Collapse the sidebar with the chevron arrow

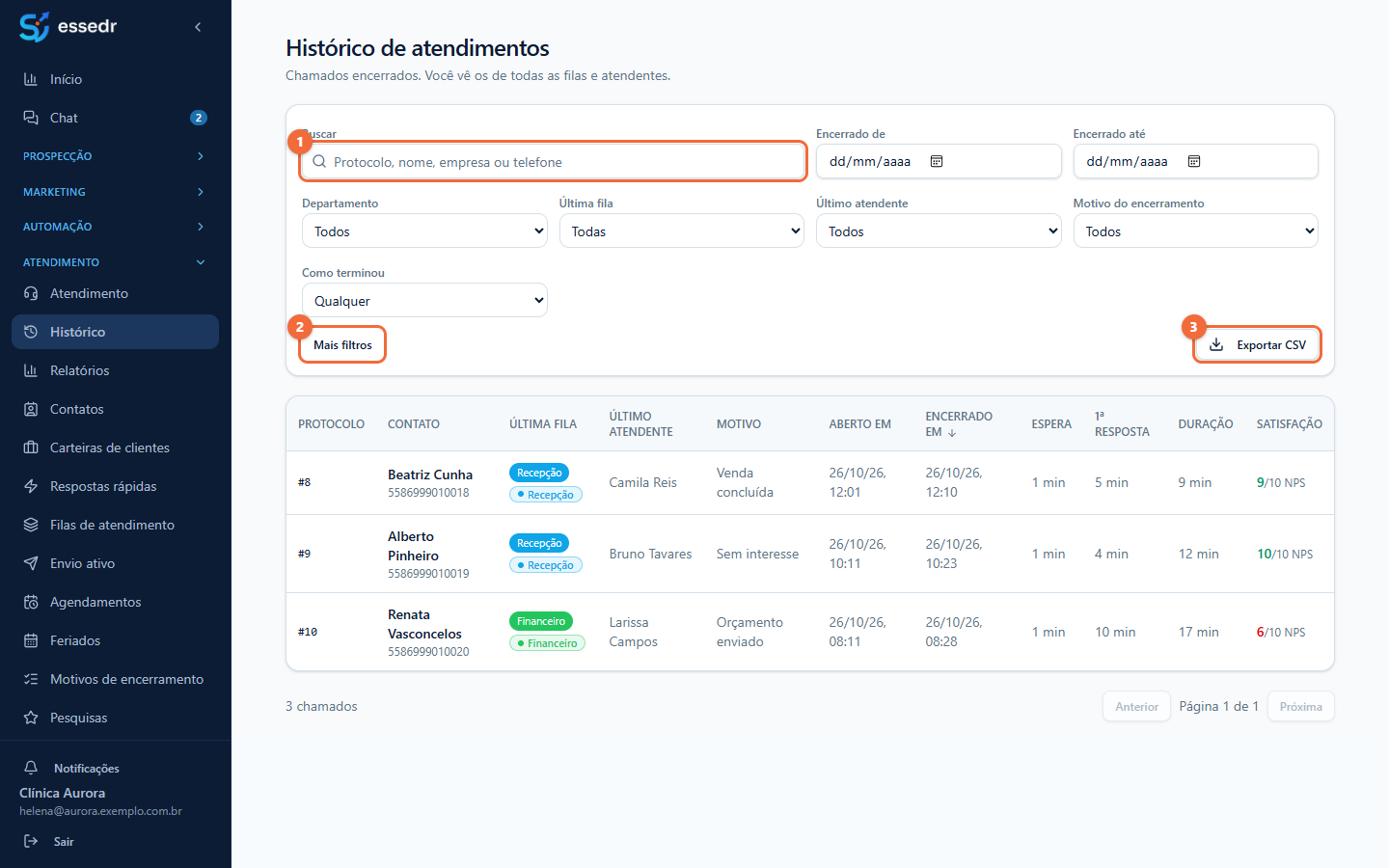click(x=198, y=27)
